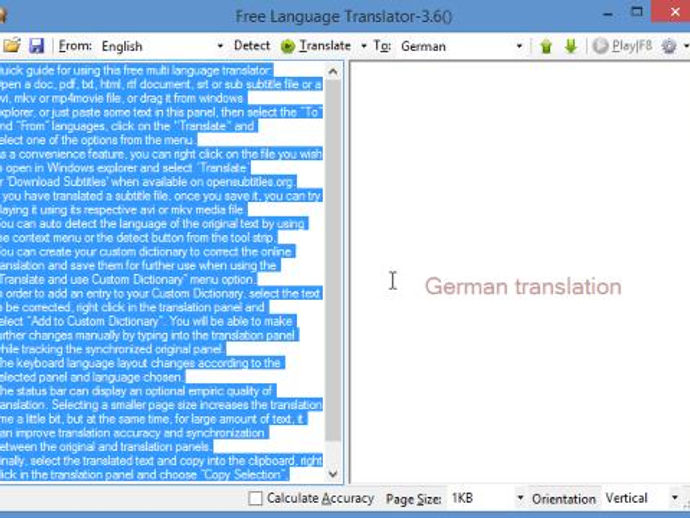Close the Free Language Translator window

click(x=675, y=12)
